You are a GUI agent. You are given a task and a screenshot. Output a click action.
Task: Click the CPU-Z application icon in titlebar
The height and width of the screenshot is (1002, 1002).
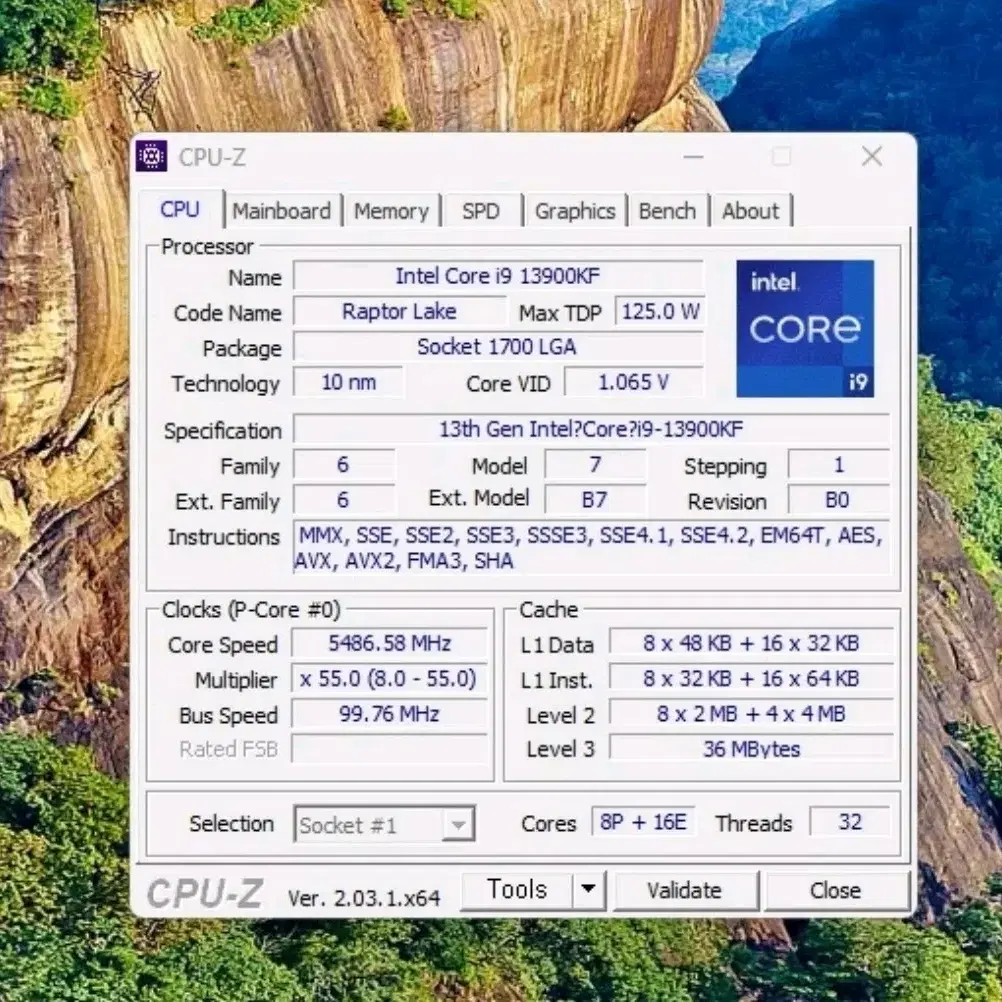(152, 156)
